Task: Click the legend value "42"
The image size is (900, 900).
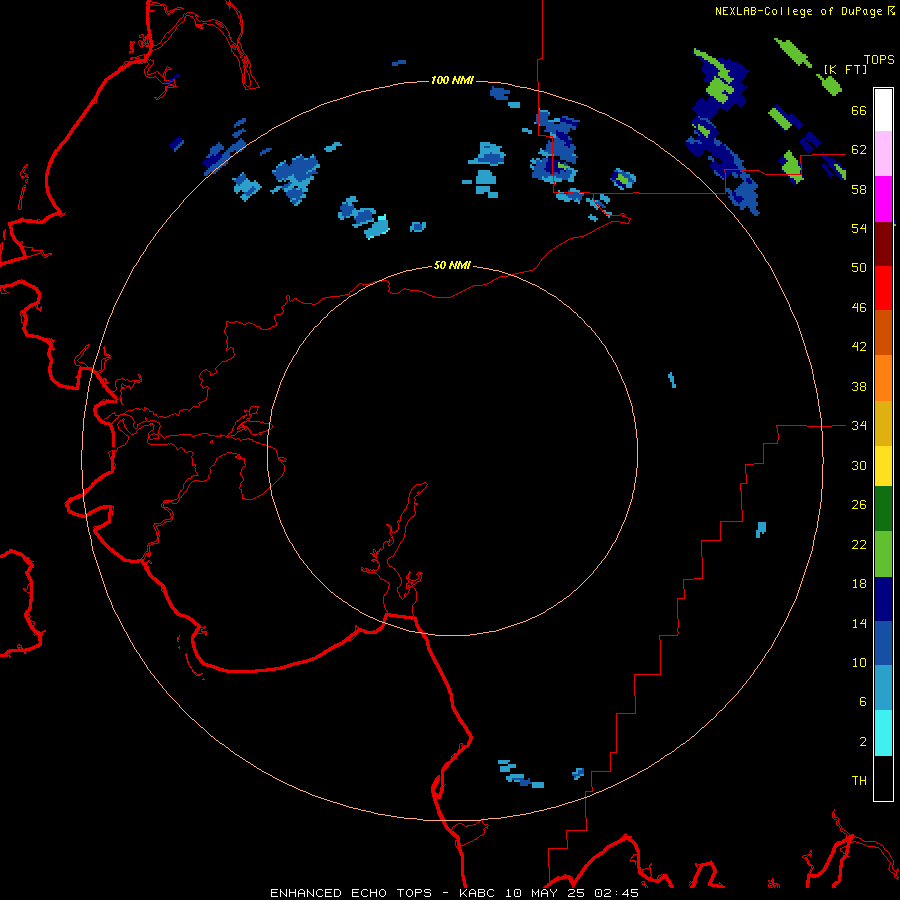Action: [859, 347]
